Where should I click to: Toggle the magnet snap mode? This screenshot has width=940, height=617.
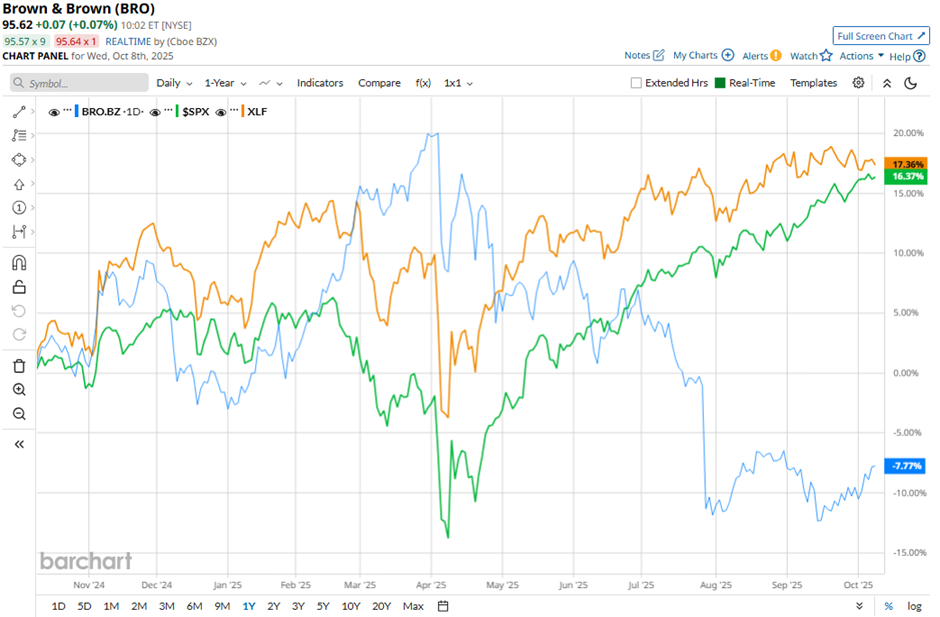[x=19, y=263]
